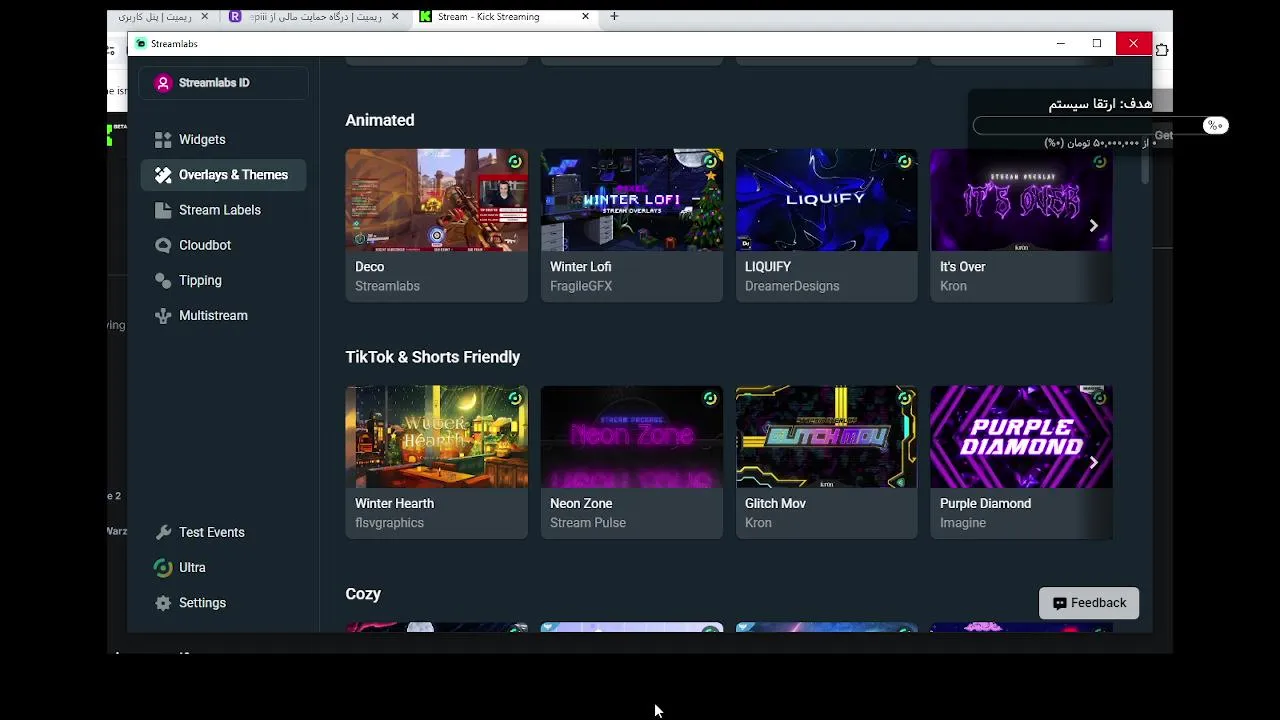
Task: Close the middle browser tab with R favicon
Action: (x=395, y=16)
